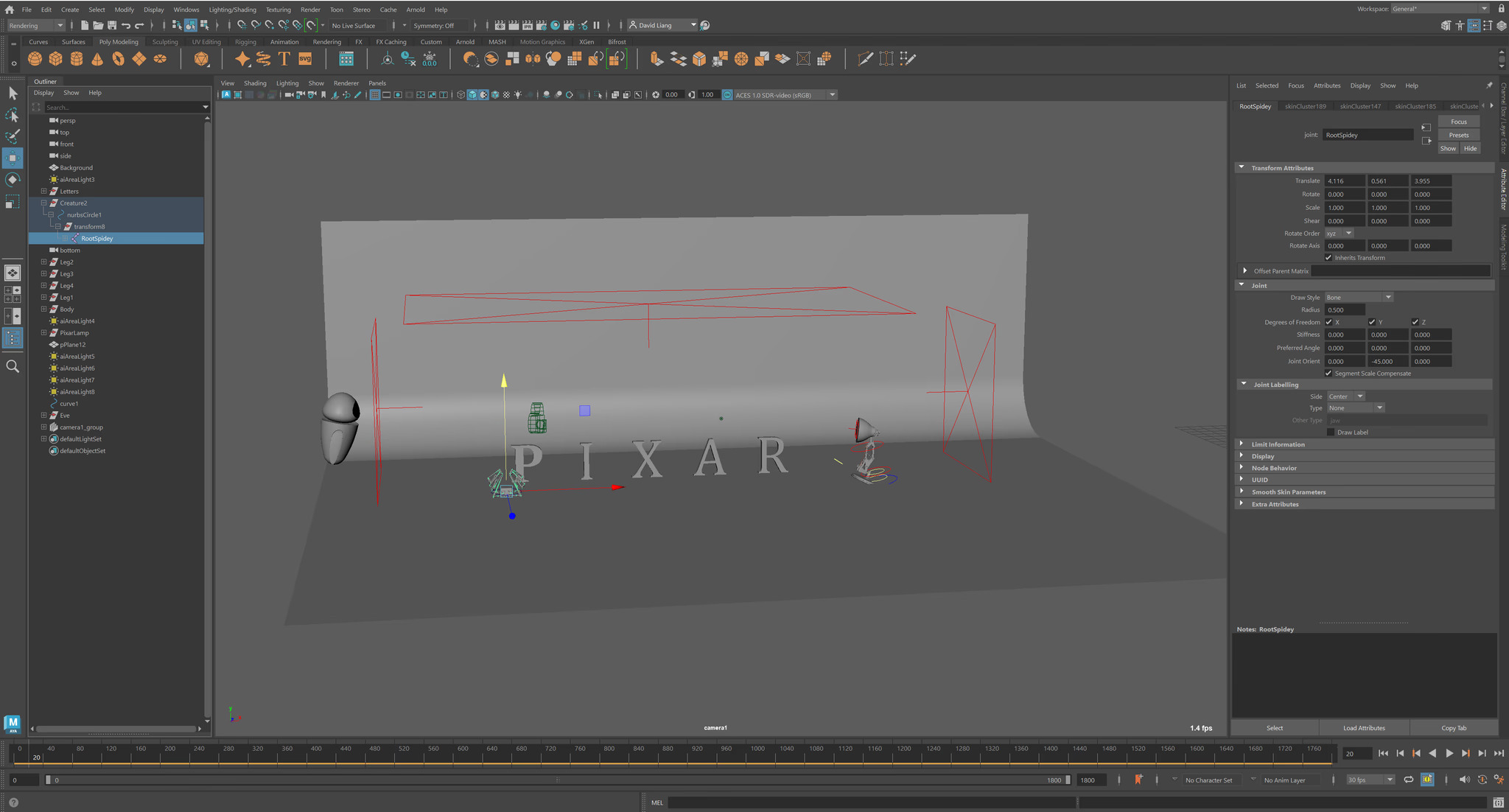1509x812 pixels.
Task: Click the Load Attributes button
Action: tap(1364, 728)
